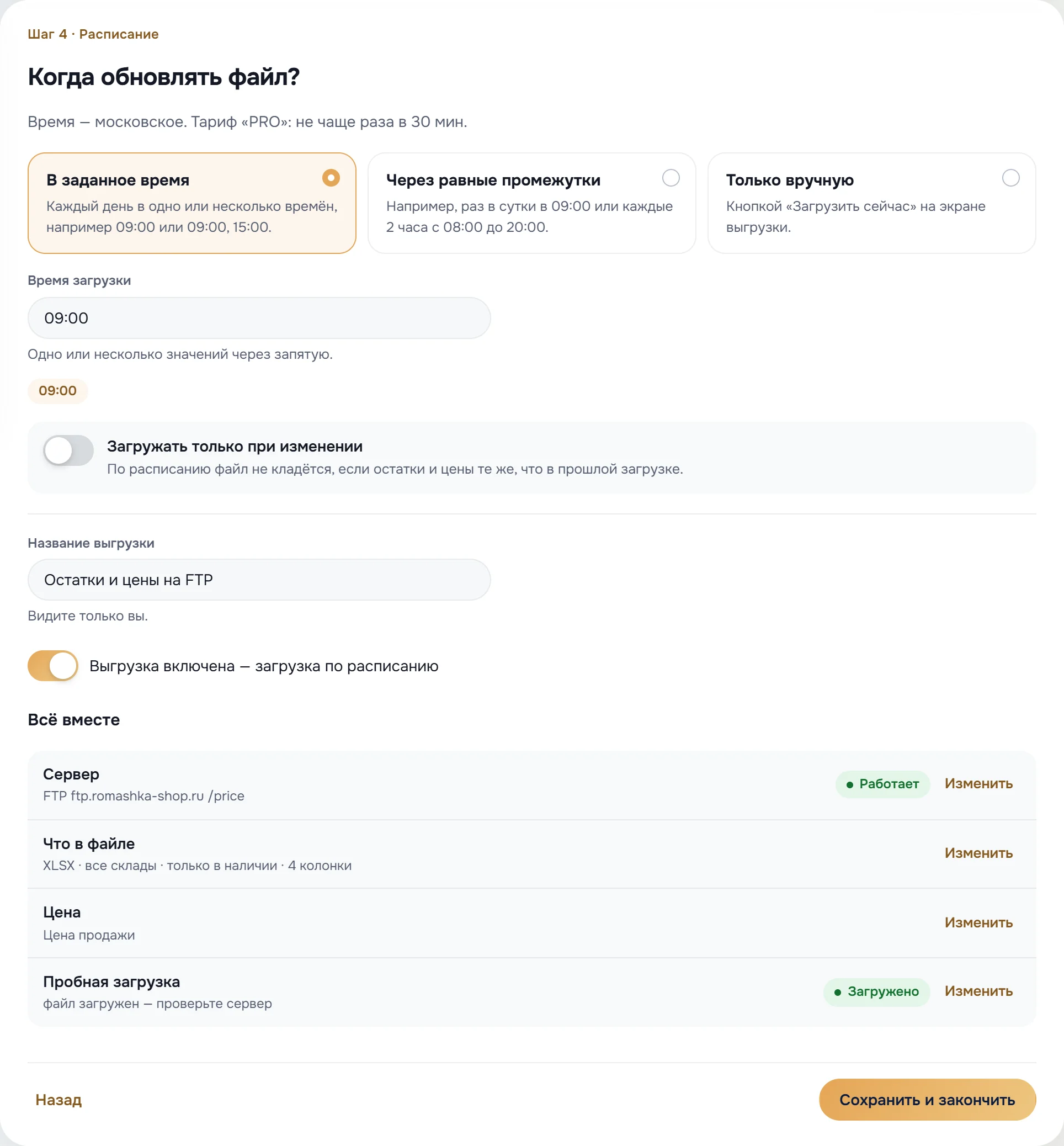Click «Изменить» in the Сервер row
Viewport: 1064px width, 1146px height.
[978, 784]
